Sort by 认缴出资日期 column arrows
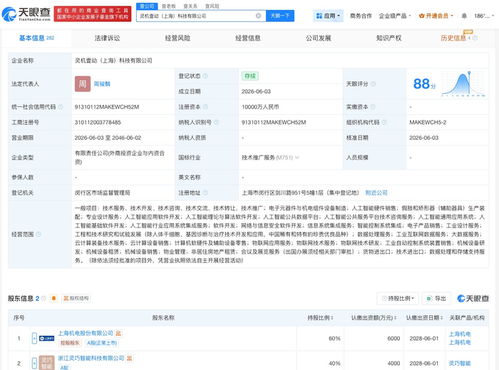This screenshot has width=499, height=370. [x=442, y=318]
